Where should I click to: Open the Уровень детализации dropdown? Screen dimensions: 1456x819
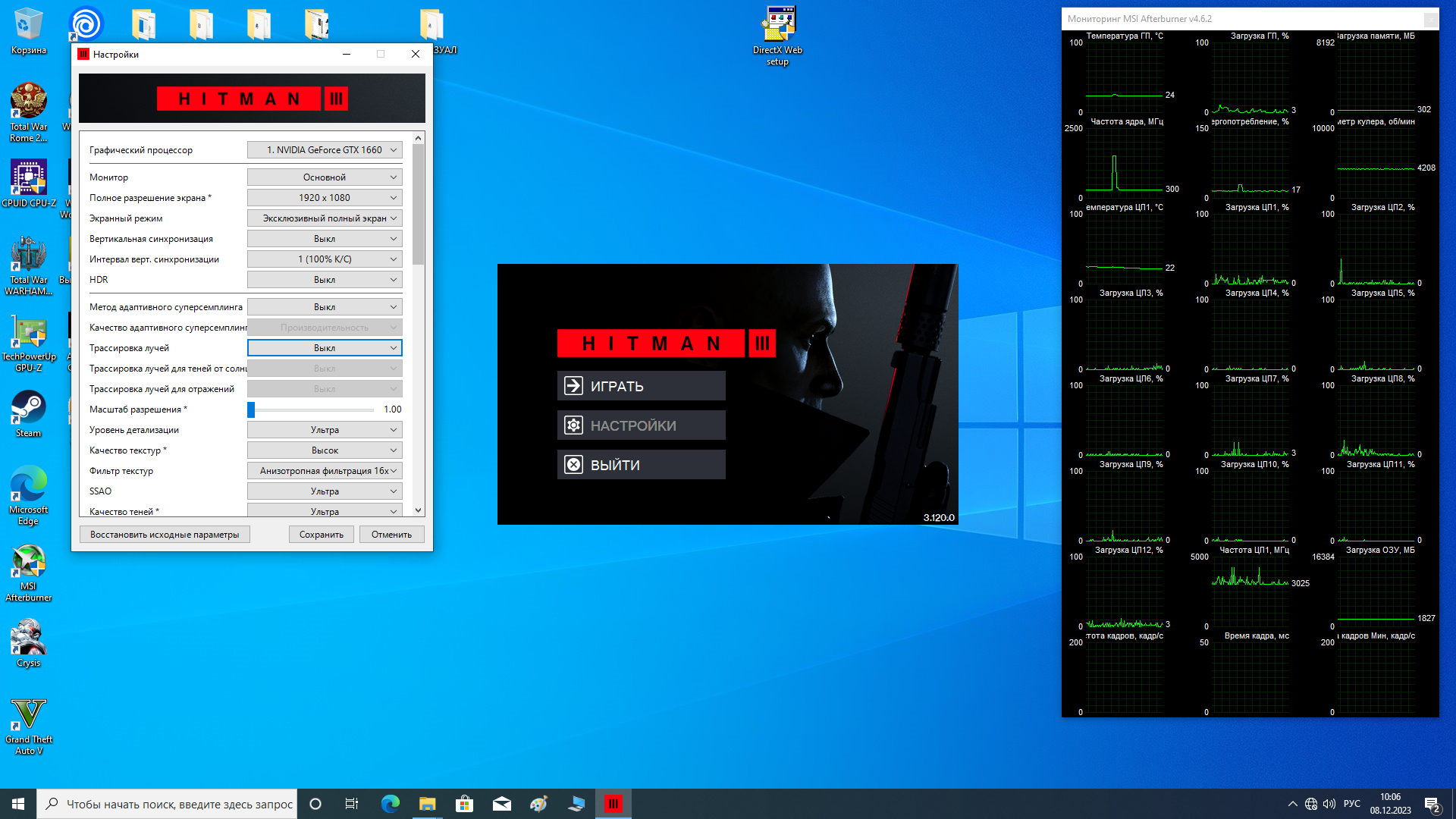(x=325, y=430)
